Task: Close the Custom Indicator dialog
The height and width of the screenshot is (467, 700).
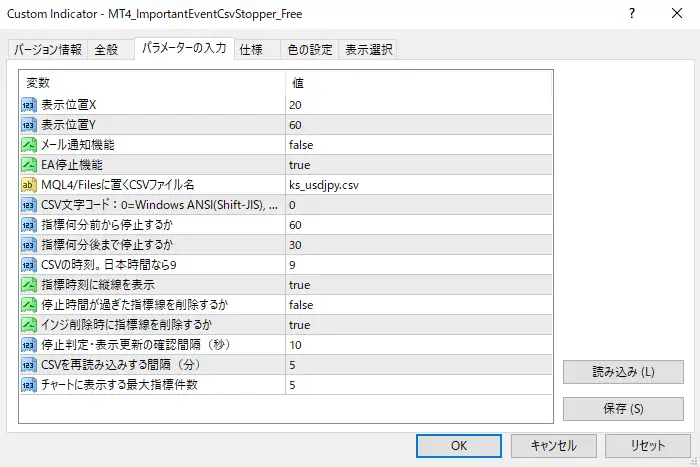Action: [x=677, y=13]
